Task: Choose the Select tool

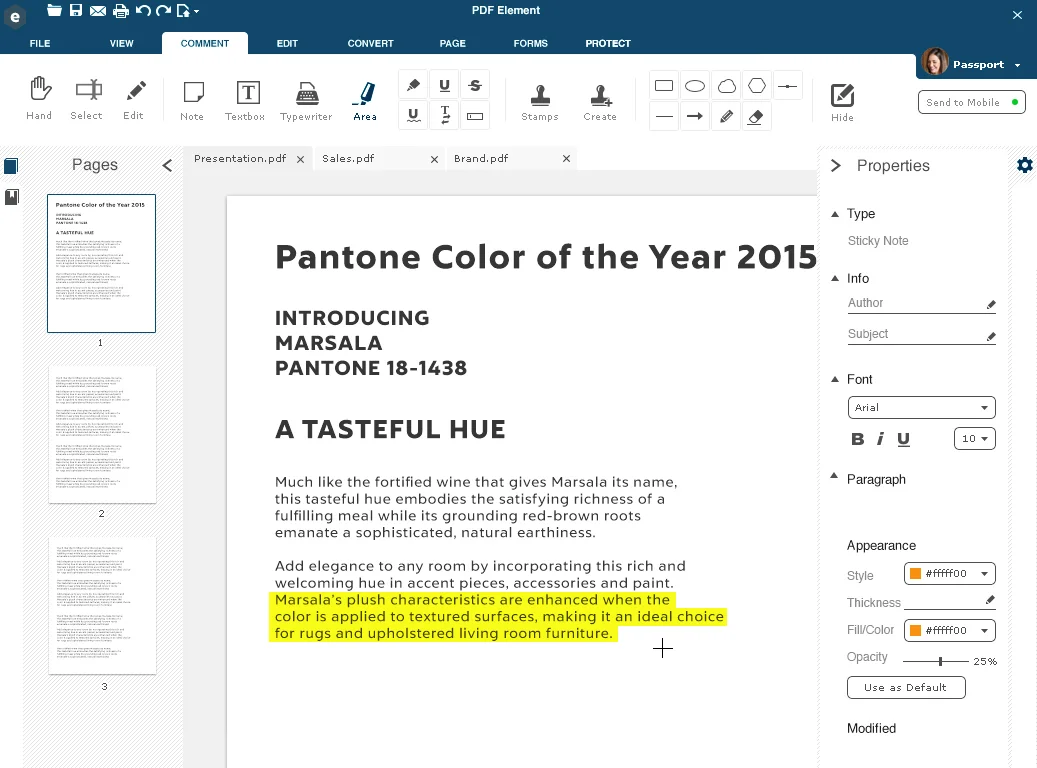Action: tap(87, 98)
